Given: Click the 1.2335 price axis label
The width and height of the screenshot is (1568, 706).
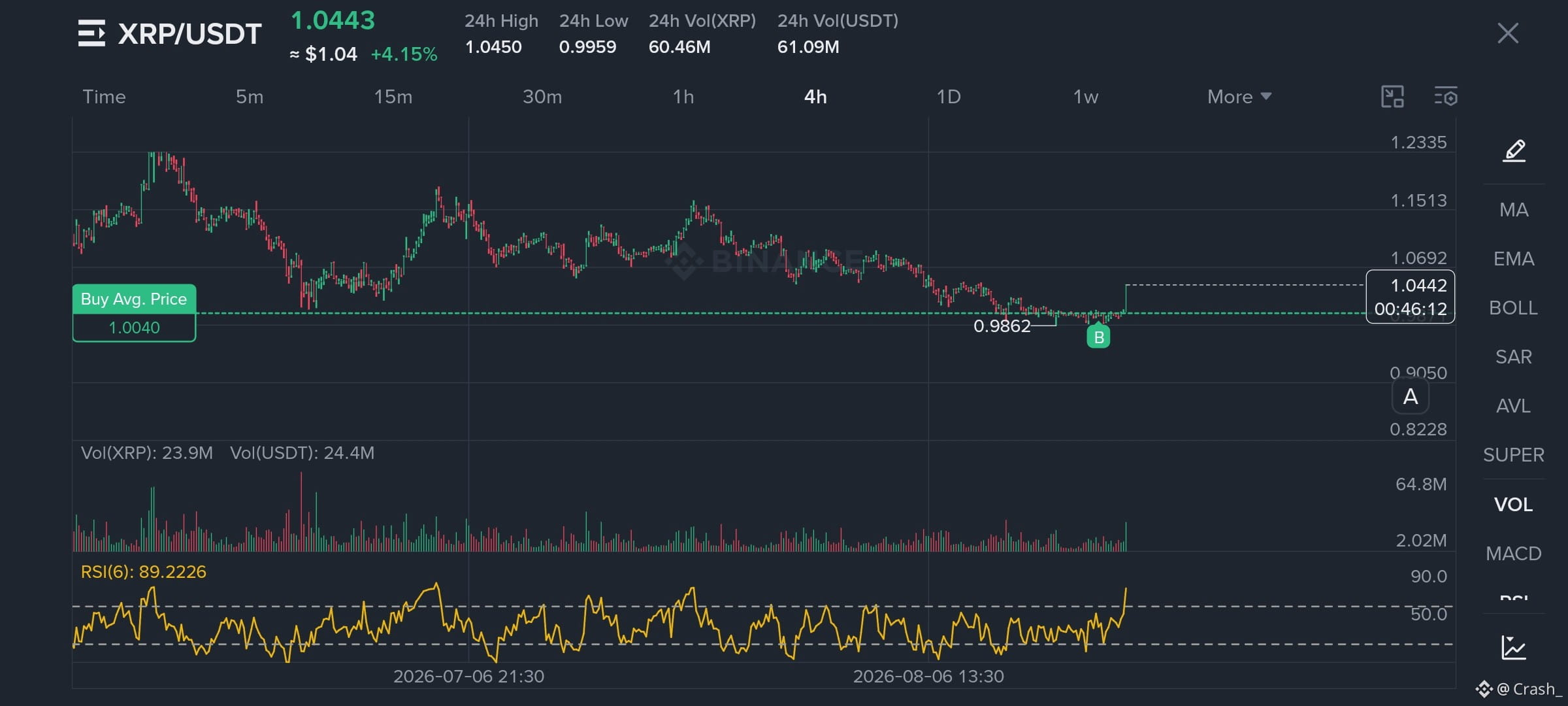Looking at the screenshot, I should point(1418,143).
